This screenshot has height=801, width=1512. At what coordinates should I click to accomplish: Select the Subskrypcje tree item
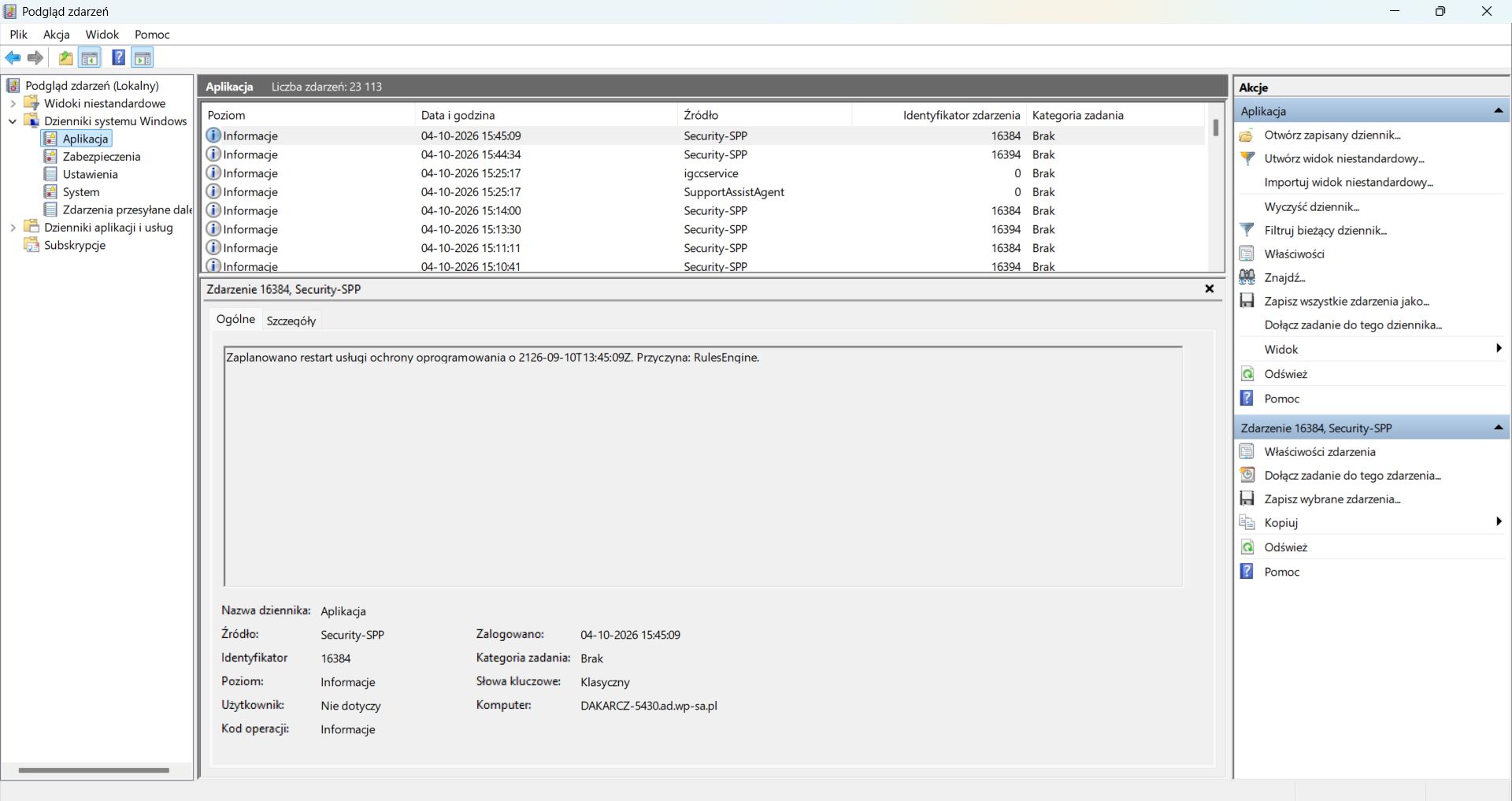pos(74,245)
